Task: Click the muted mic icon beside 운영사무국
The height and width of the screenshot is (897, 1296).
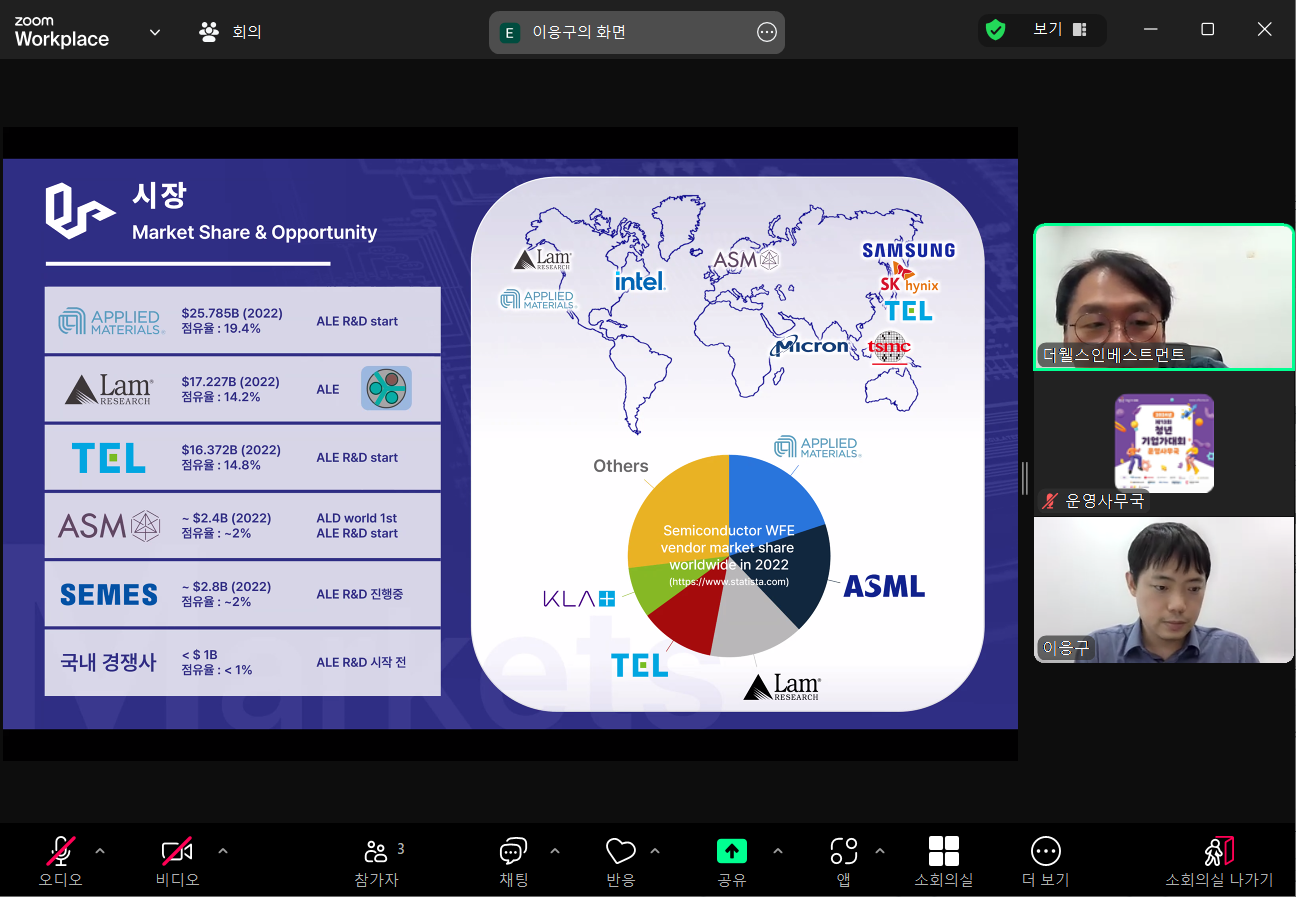Action: pos(1050,501)
